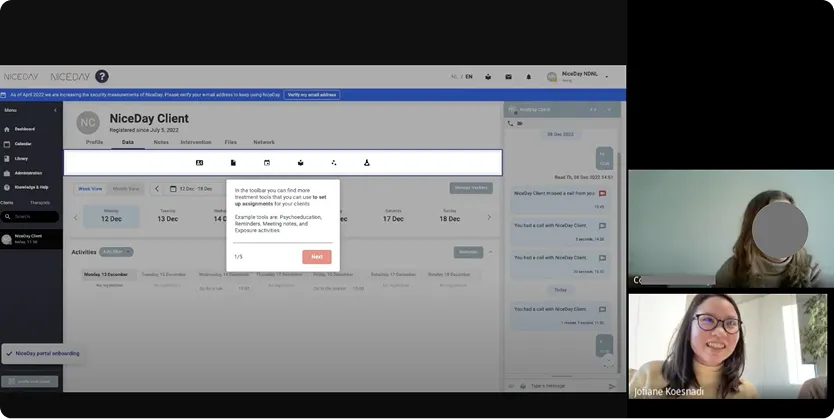This screenshot has height=419, width=834.
Task: Click the Reminder button in Activities
Action: tap(468, 252)
